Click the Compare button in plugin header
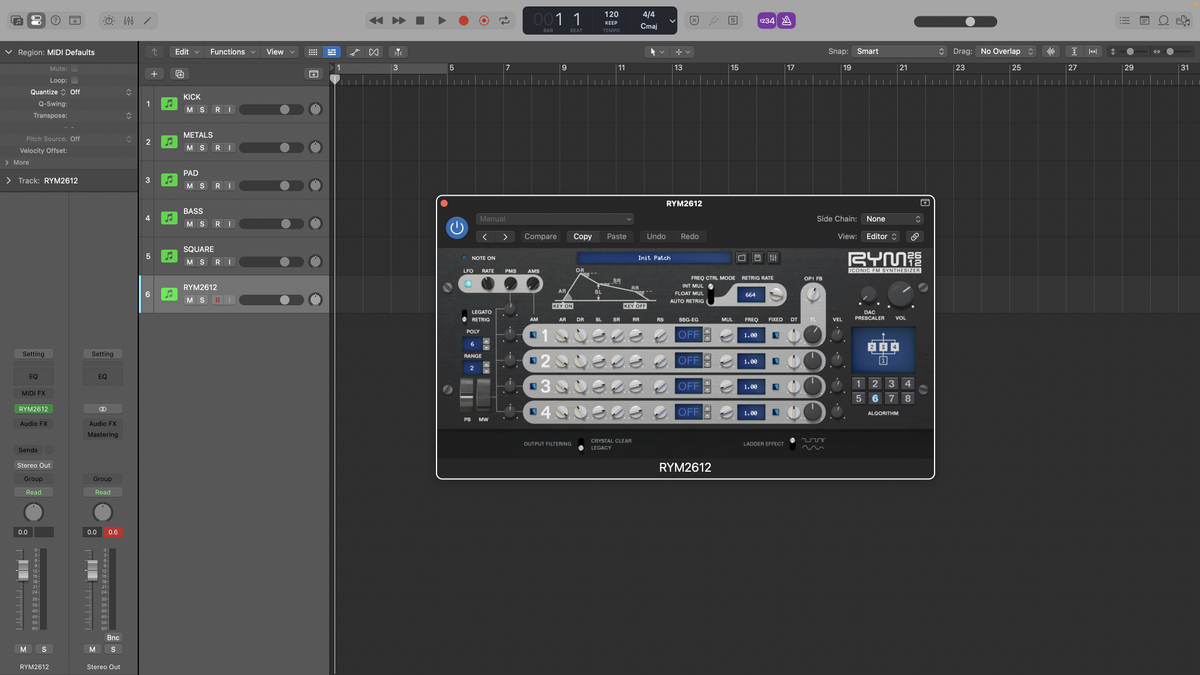This screenshot has height=675, width=1200. 540,236
